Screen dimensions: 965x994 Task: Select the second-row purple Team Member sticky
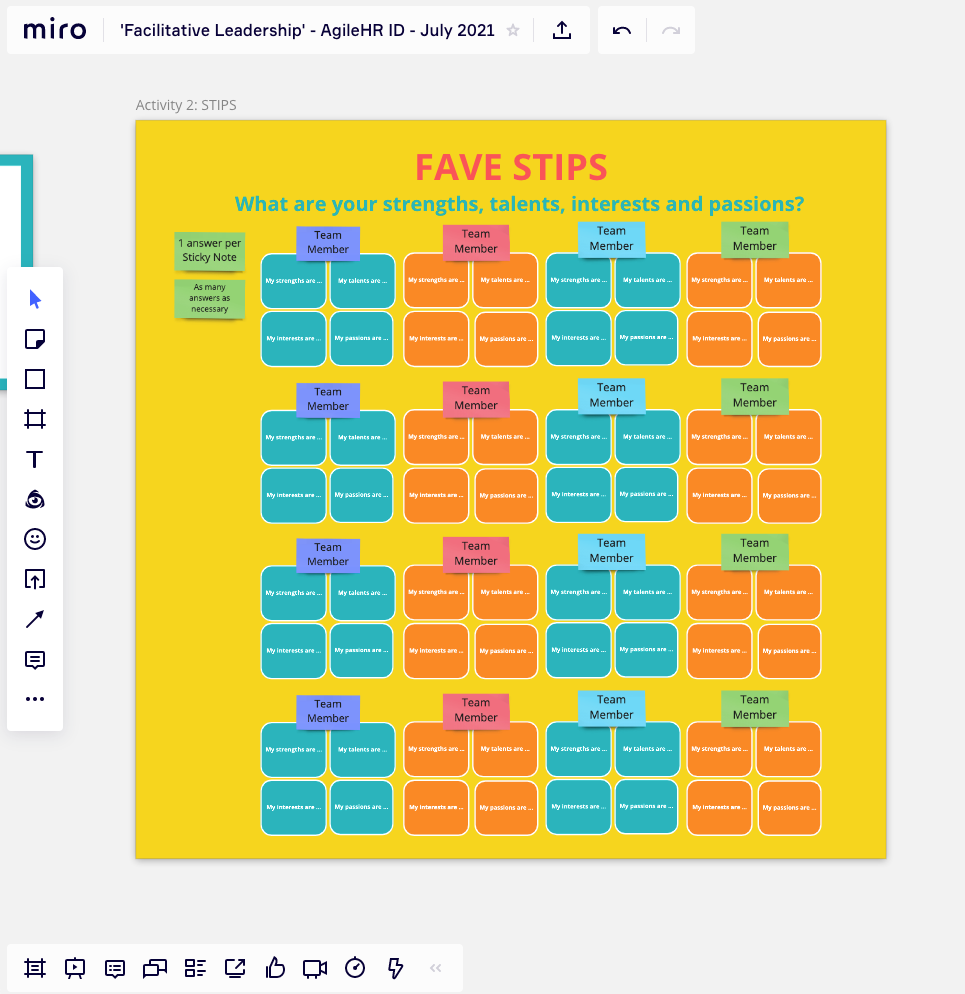[x=328, y=399]
